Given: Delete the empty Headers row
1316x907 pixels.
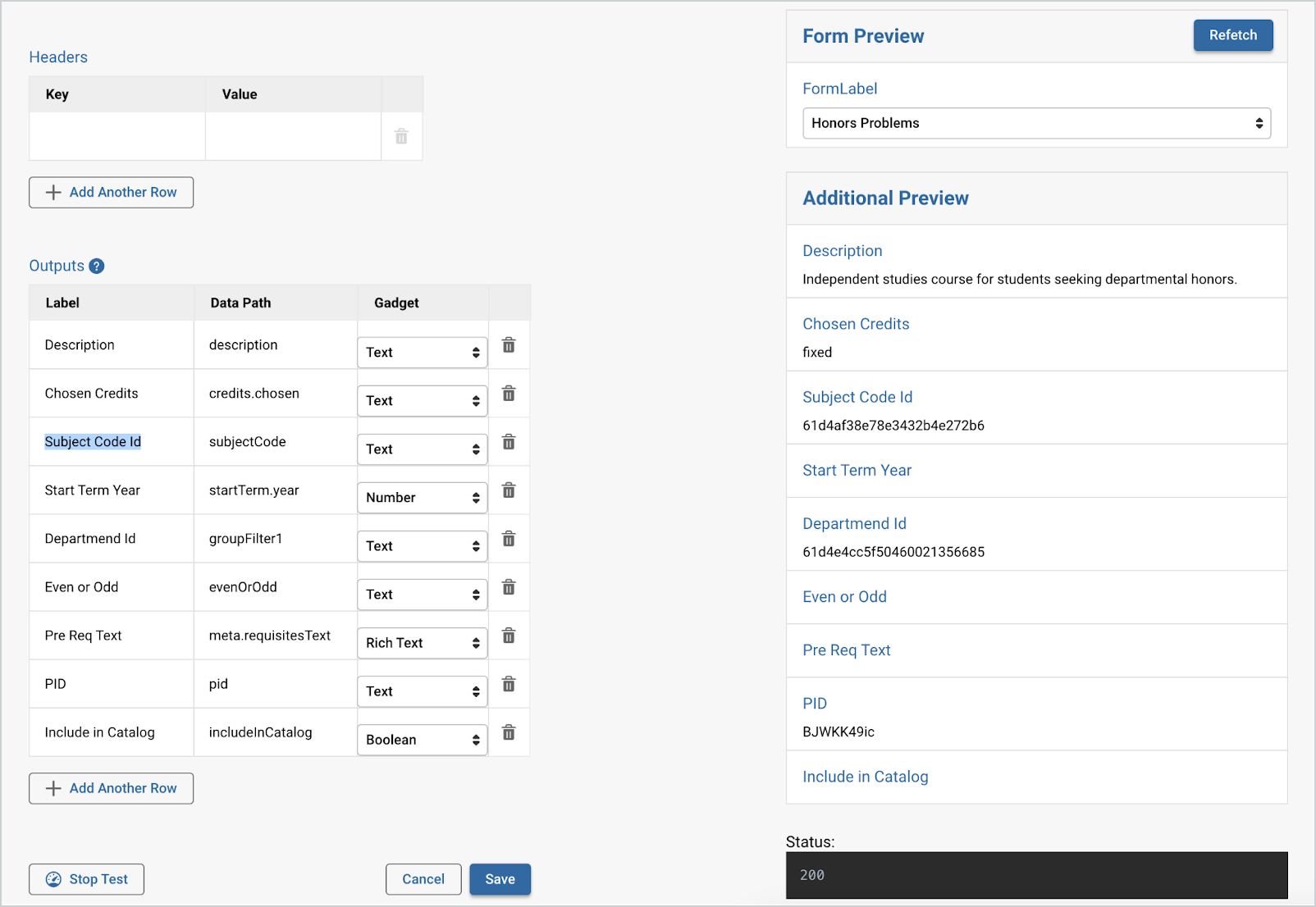Looking at the screenshot, I should (401, 136).
